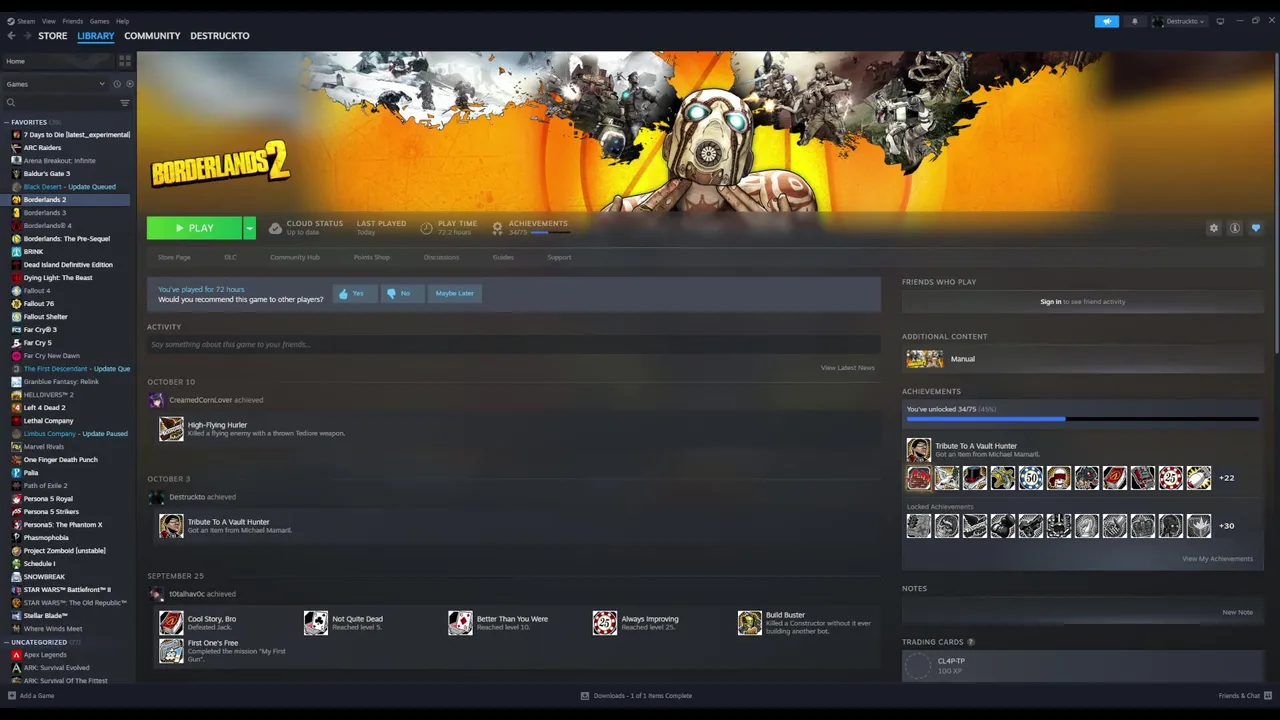Viewport: 1280px width, 720px height.
Task: Open the Games menu in the menu bar
Action: (99, 21)
